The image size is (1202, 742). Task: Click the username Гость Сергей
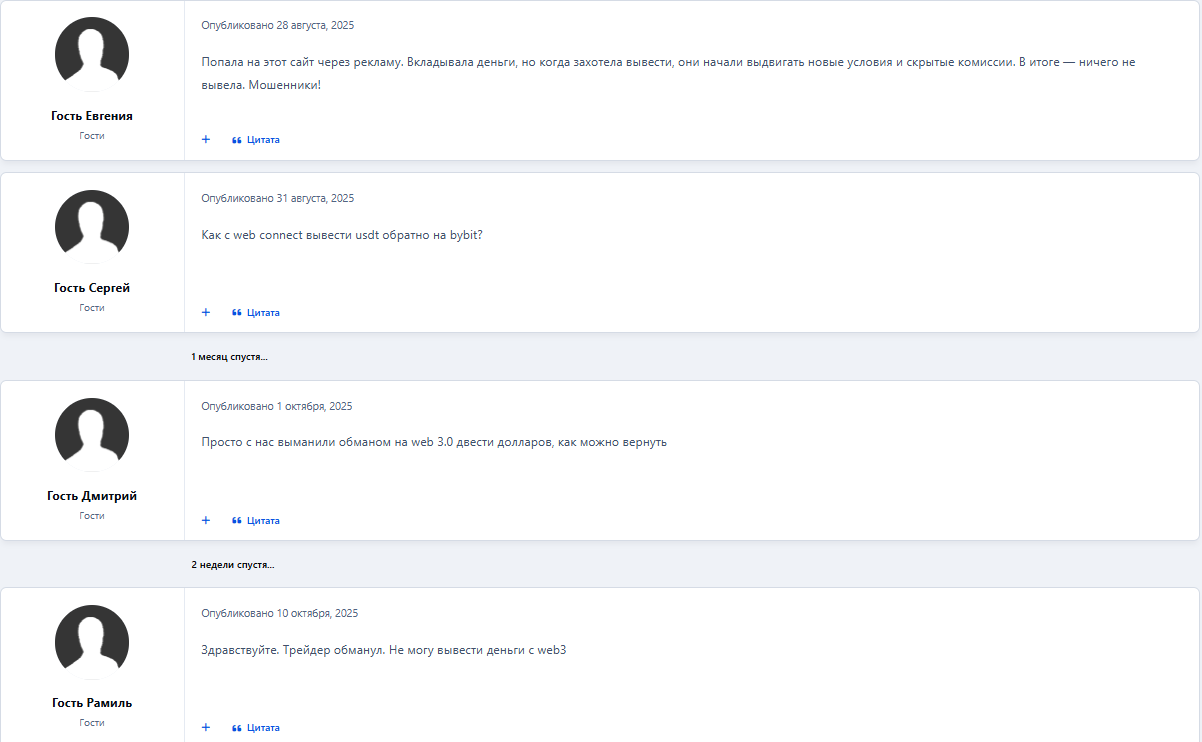[92, 288]
